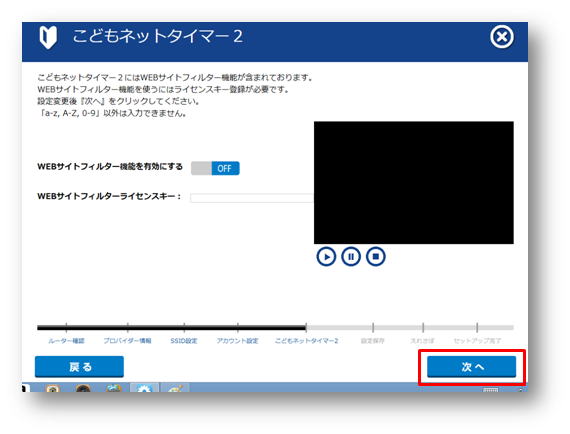
Task: Select the ルーター確認 progress step
Action: point(66,341)
